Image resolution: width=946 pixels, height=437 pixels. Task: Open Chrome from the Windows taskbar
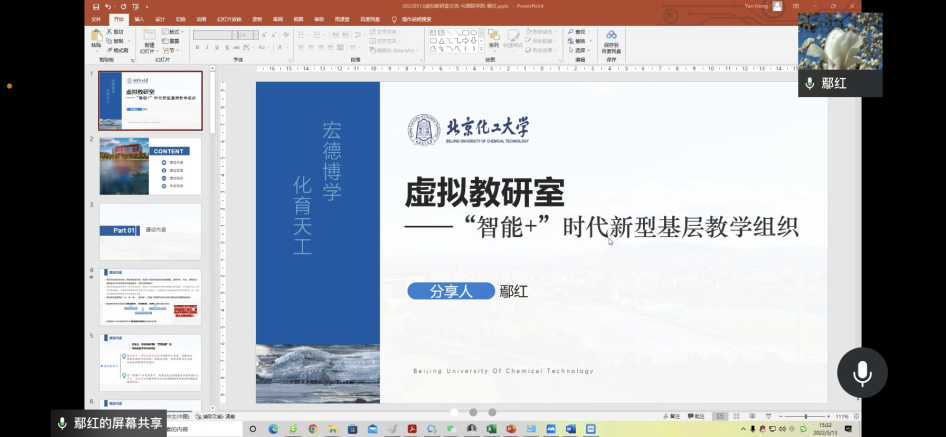(x=313, y=429)
